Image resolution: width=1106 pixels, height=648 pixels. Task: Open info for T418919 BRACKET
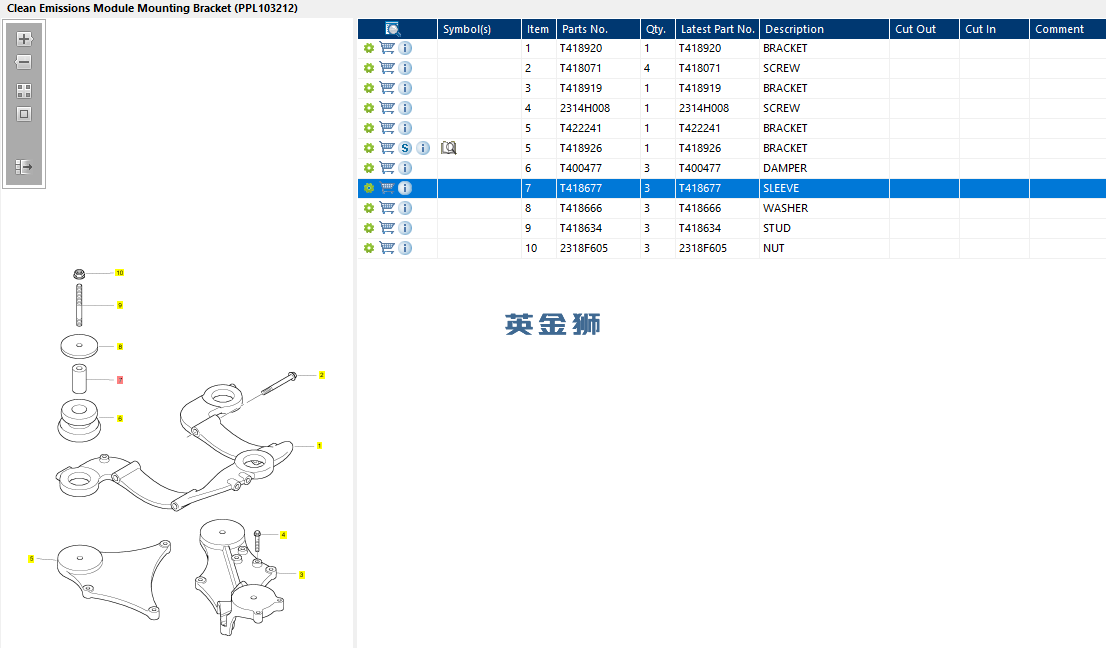[x=405, y=88]
